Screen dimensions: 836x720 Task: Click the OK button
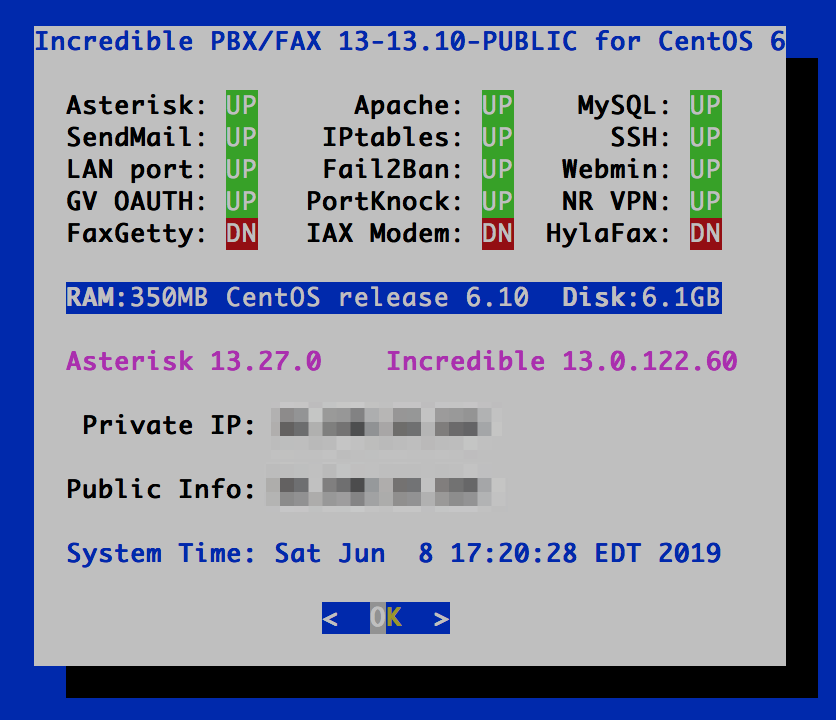coord(385,618)
